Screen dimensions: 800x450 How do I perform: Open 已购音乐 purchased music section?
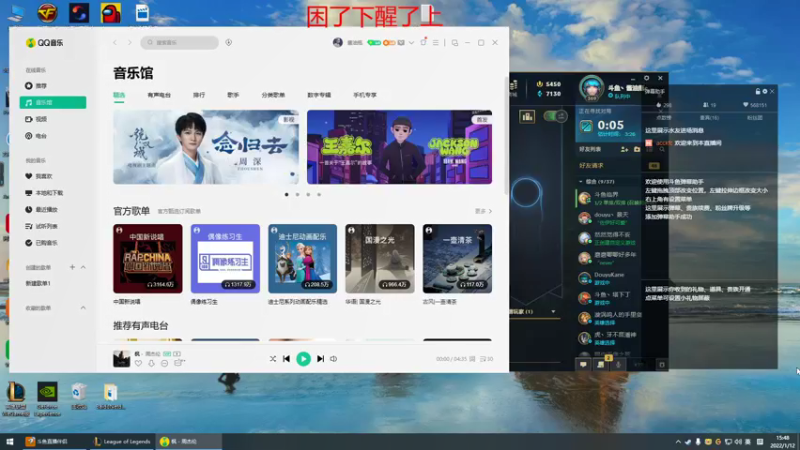pos(41,243)
